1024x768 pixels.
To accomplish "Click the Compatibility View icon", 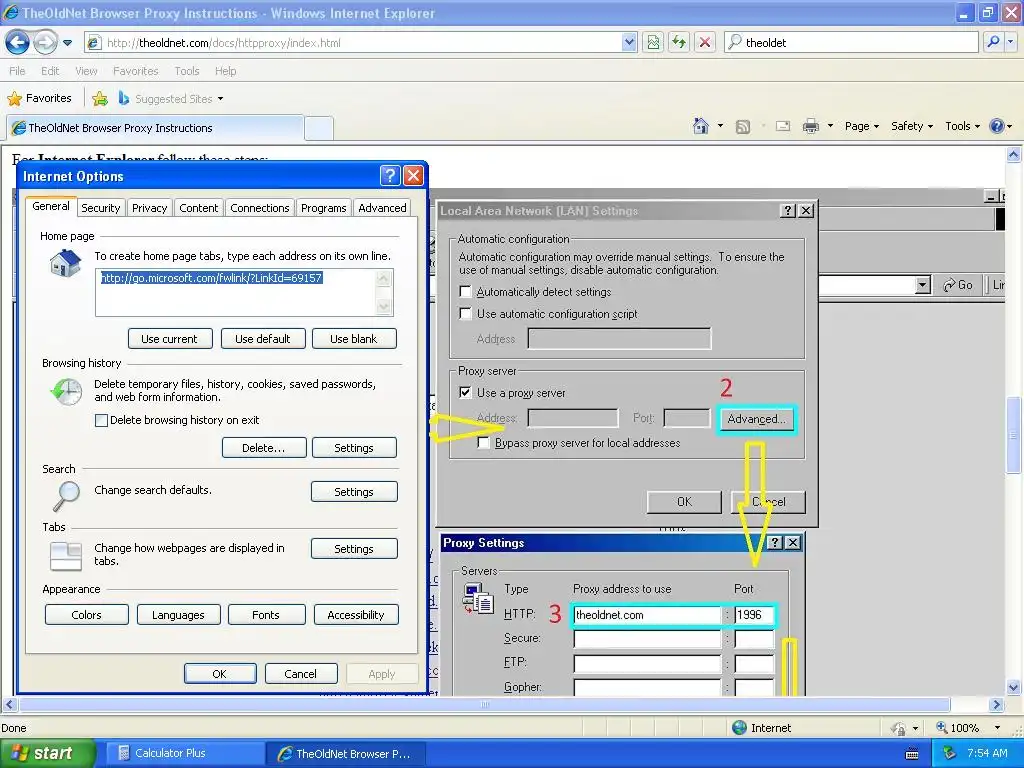I will 653,43.
